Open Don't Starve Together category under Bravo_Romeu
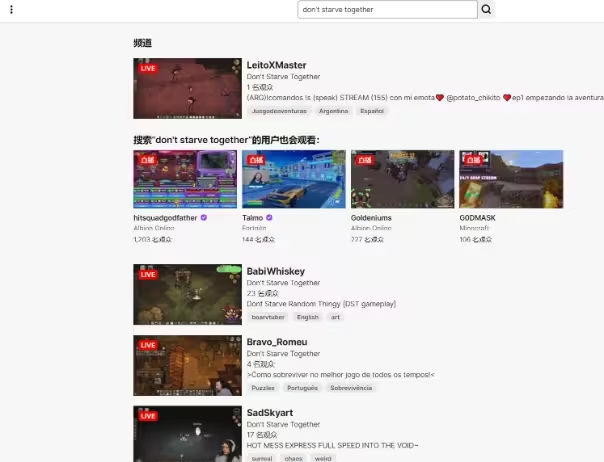The height and width of the screenshot is (462, 604). 284,353
